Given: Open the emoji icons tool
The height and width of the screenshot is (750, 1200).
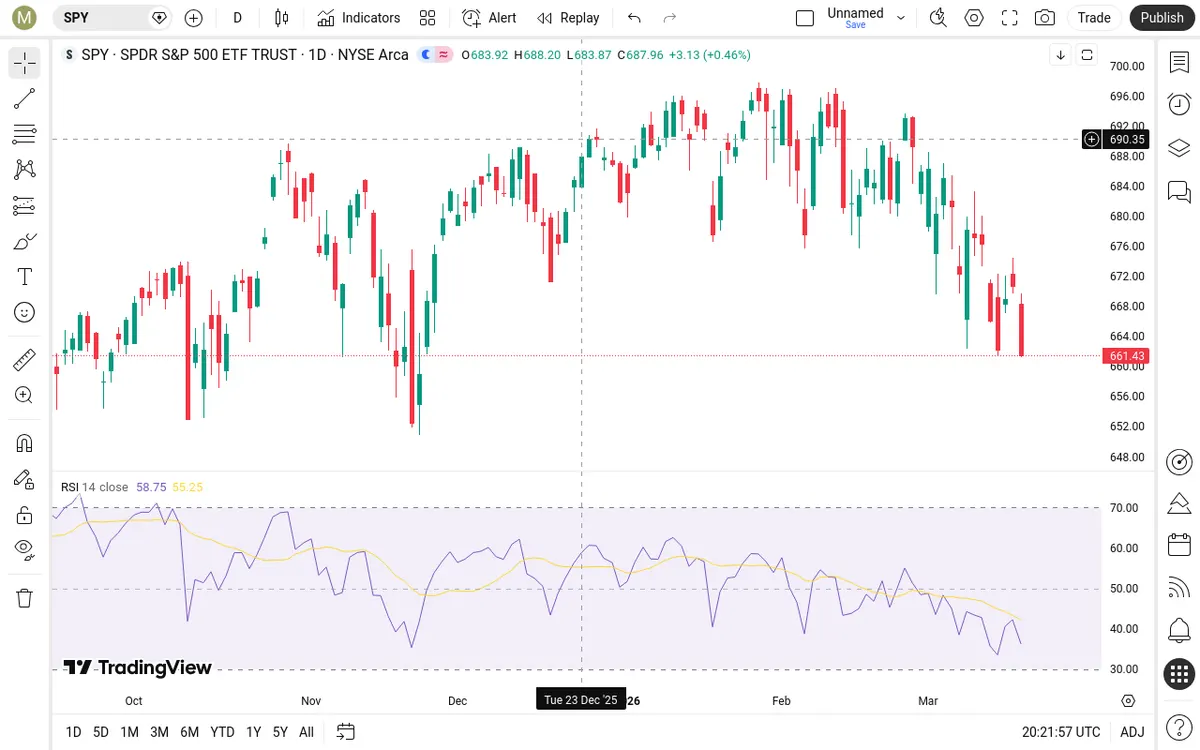Looking at the screenshot, I should click(x=25, y=312).
